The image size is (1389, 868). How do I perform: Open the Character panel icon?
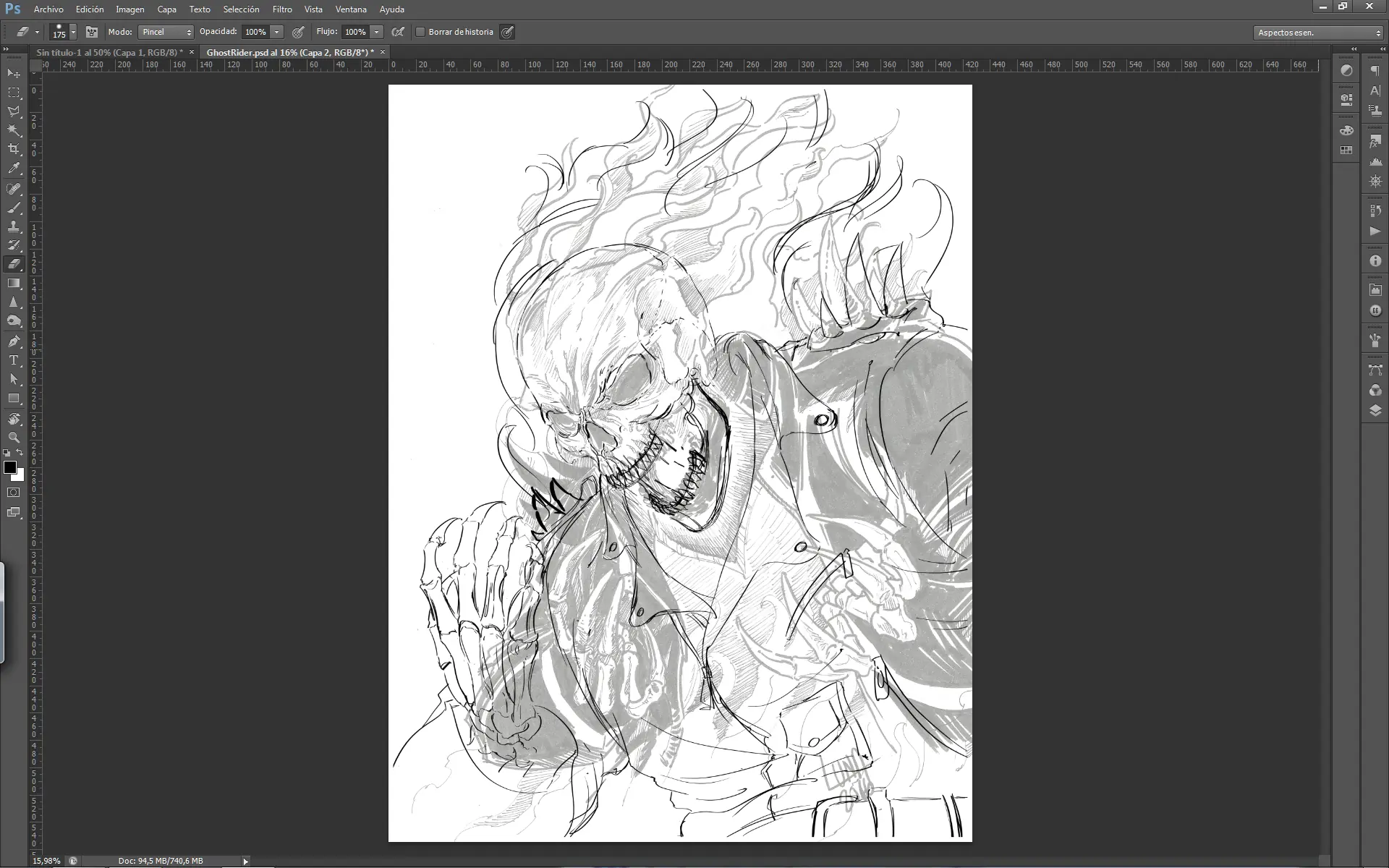click(1375, 90)
